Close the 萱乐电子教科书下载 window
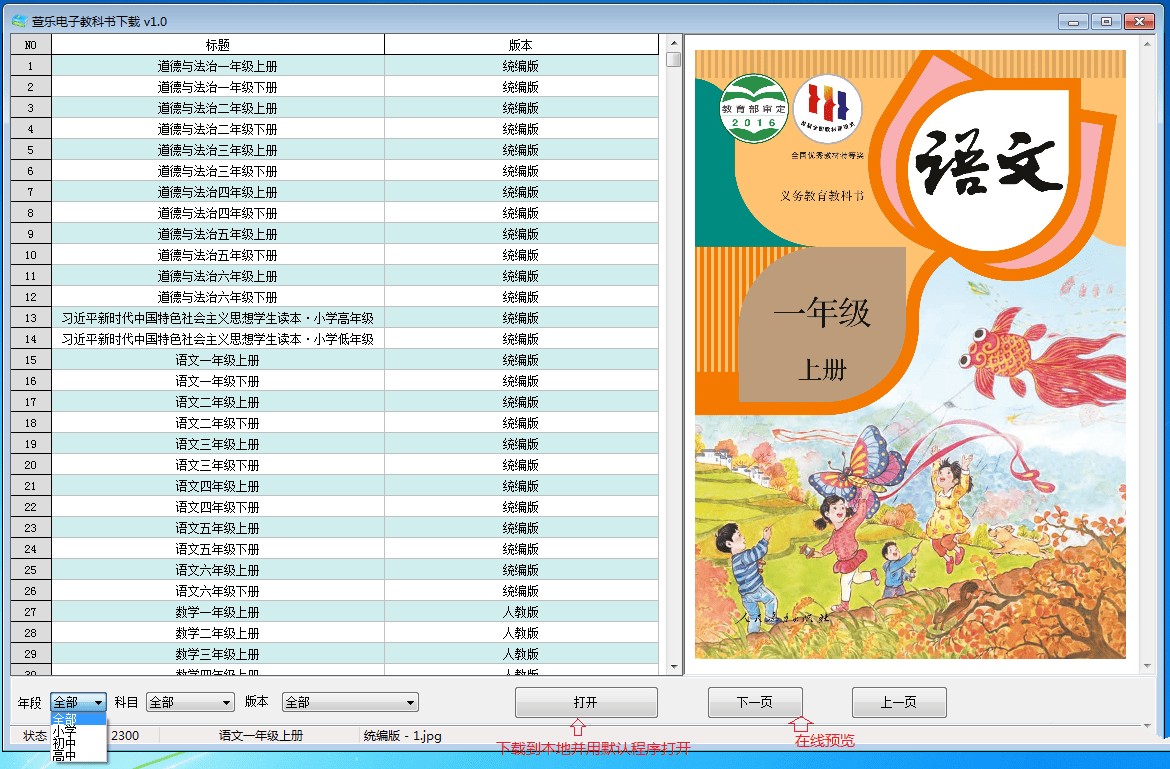This screenshot has height=769, width=1170. point(1139,22)
